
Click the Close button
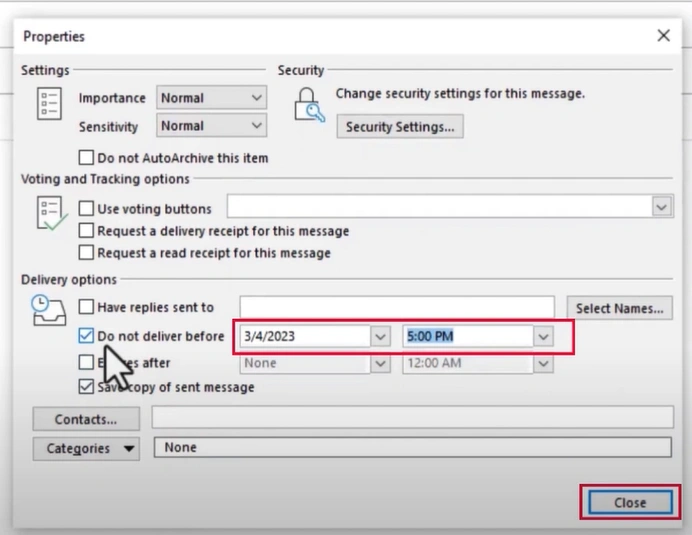630,502
